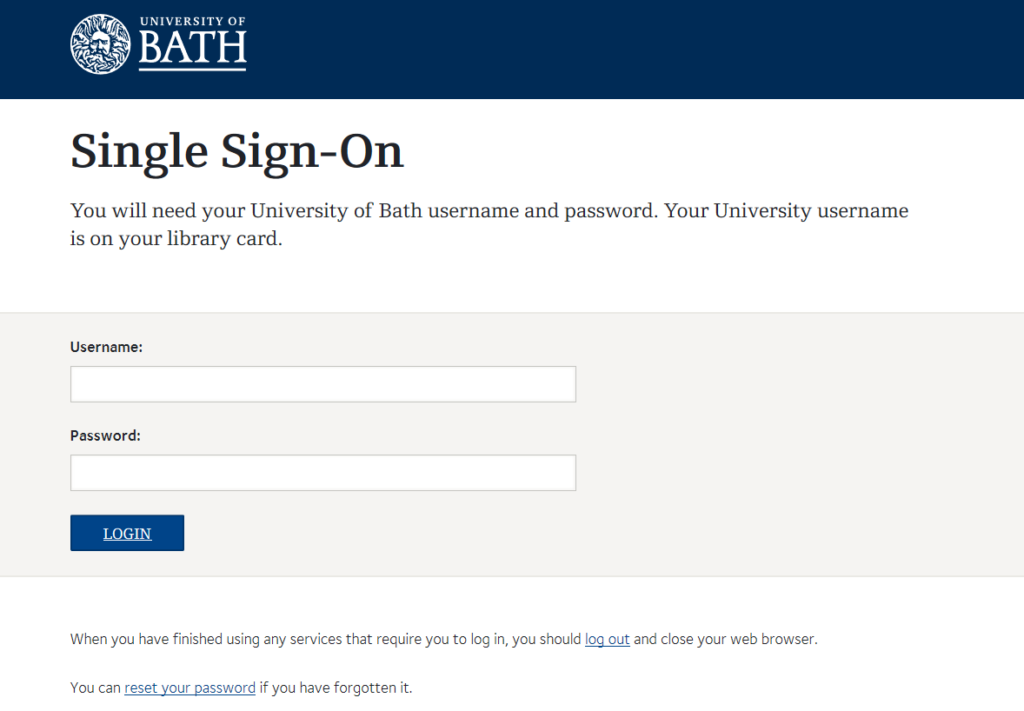Click the 'is on your library card.' line

(x=176, y=238)
